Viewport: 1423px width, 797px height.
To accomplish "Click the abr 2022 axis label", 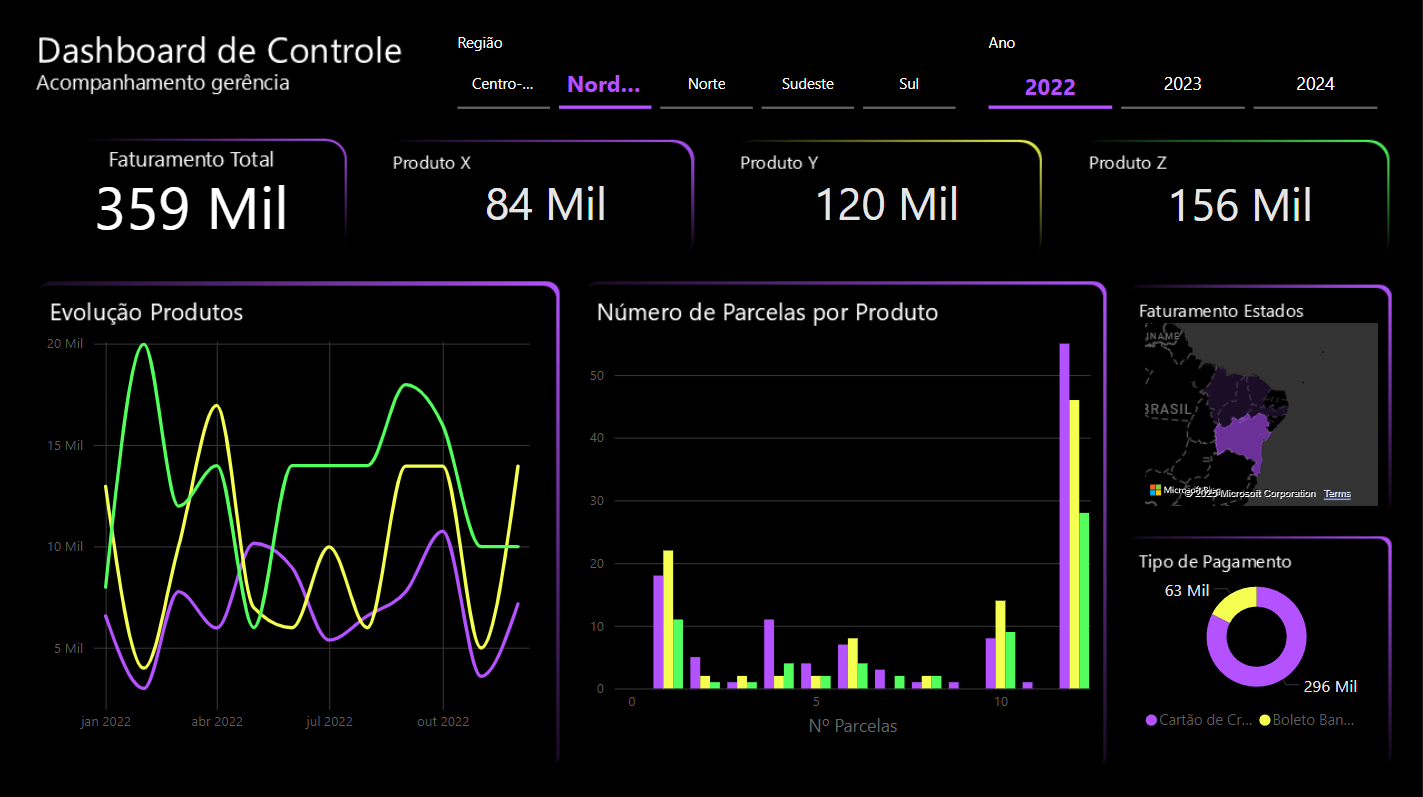I will click(x=217, y=721).
